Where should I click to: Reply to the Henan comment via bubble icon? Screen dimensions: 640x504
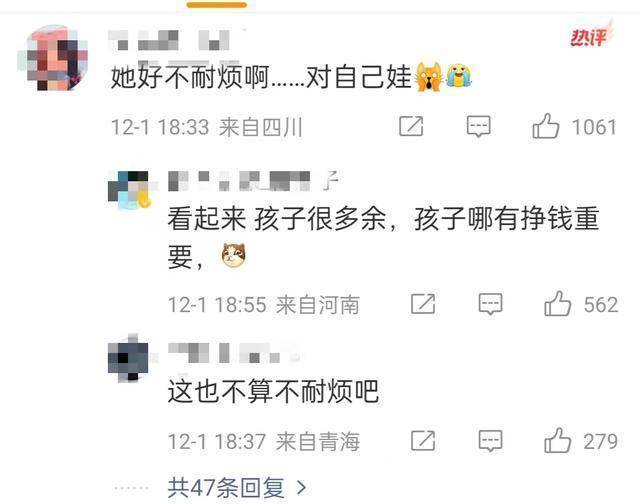(x=490, y=304)
